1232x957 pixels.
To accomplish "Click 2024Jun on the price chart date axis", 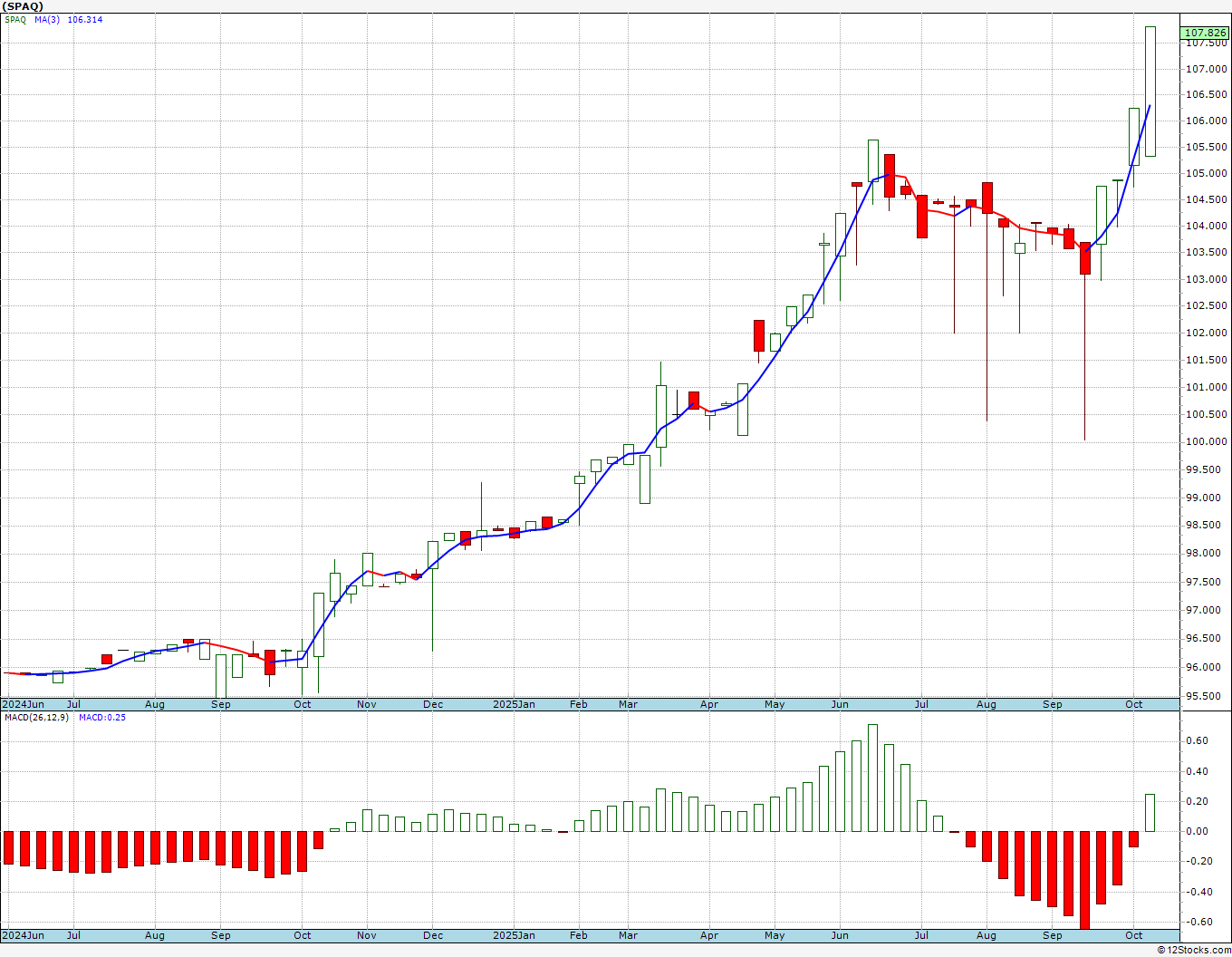I will point(24,704).
